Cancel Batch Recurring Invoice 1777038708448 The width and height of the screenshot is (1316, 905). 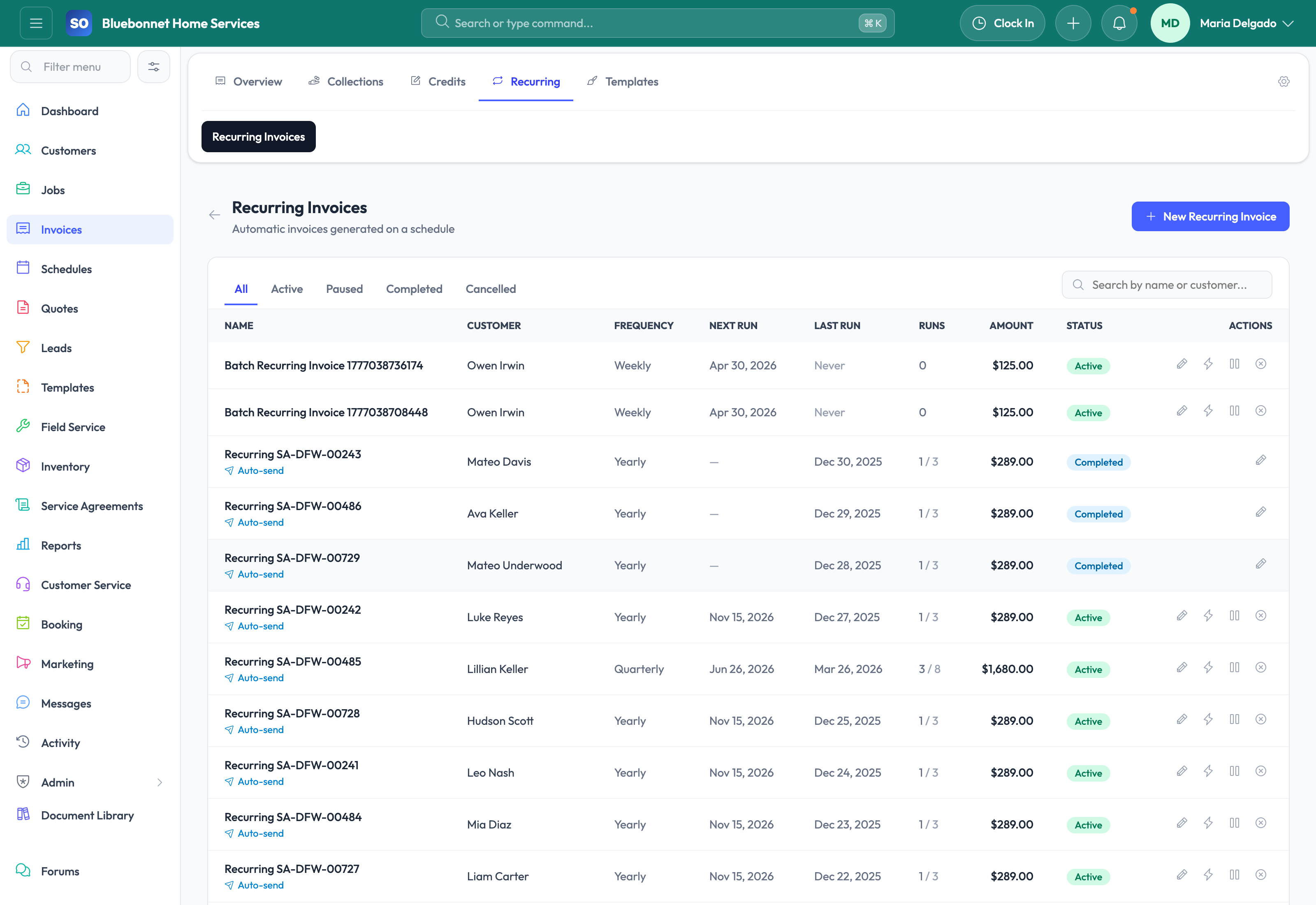coord(1260,411)
